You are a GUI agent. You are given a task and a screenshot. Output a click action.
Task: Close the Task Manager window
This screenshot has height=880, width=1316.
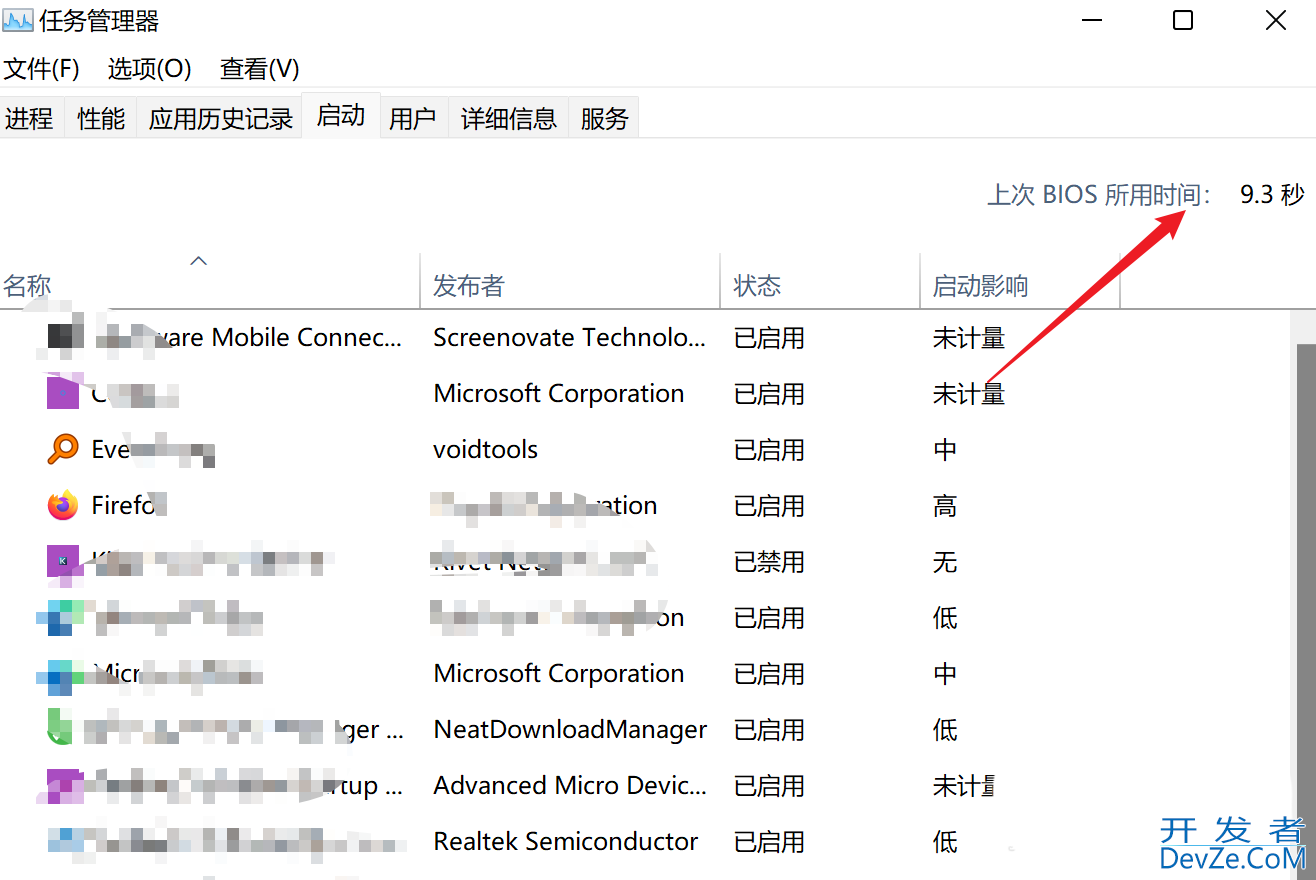coord(1276,20)
